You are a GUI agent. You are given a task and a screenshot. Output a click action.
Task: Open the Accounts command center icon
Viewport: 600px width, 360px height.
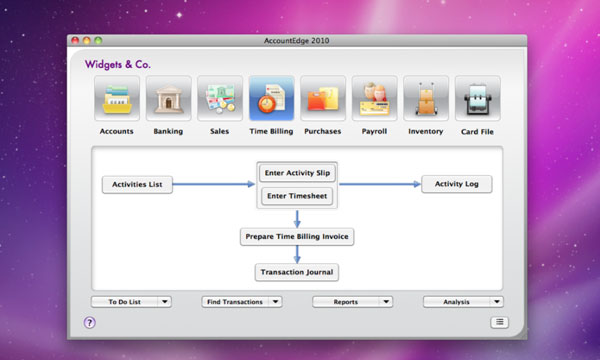(117, 98)
